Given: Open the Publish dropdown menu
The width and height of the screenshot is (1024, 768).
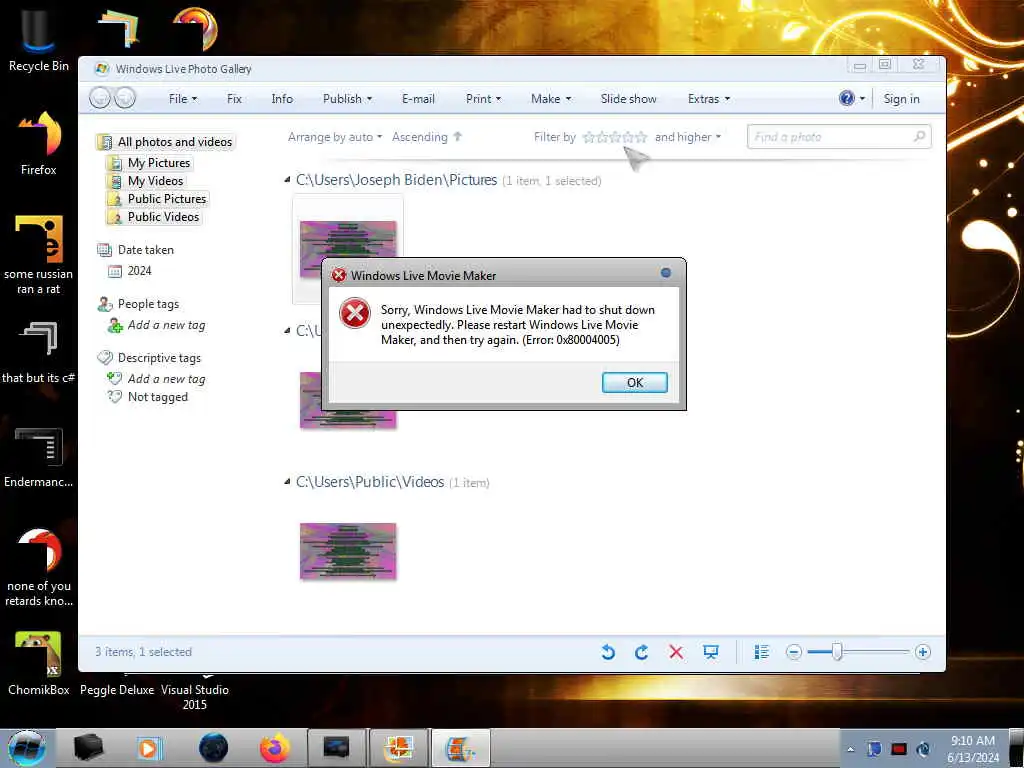Looking at the screenshot, I should pyautogui.click(x=347, y=99).
